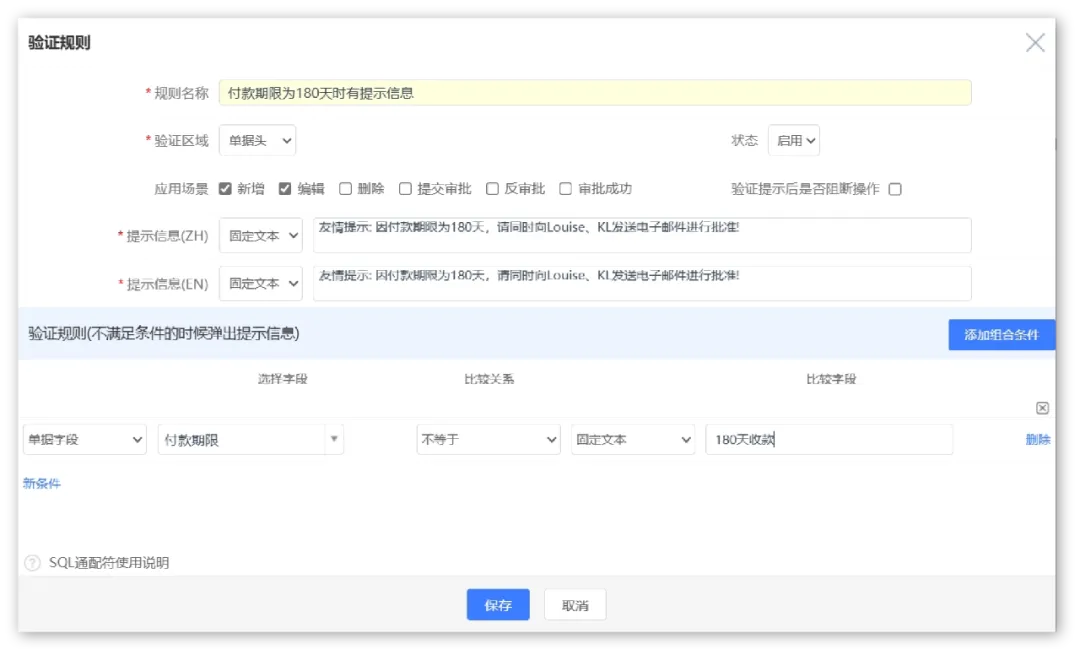Check the 提交审批 checkbox

click(405, 188)
